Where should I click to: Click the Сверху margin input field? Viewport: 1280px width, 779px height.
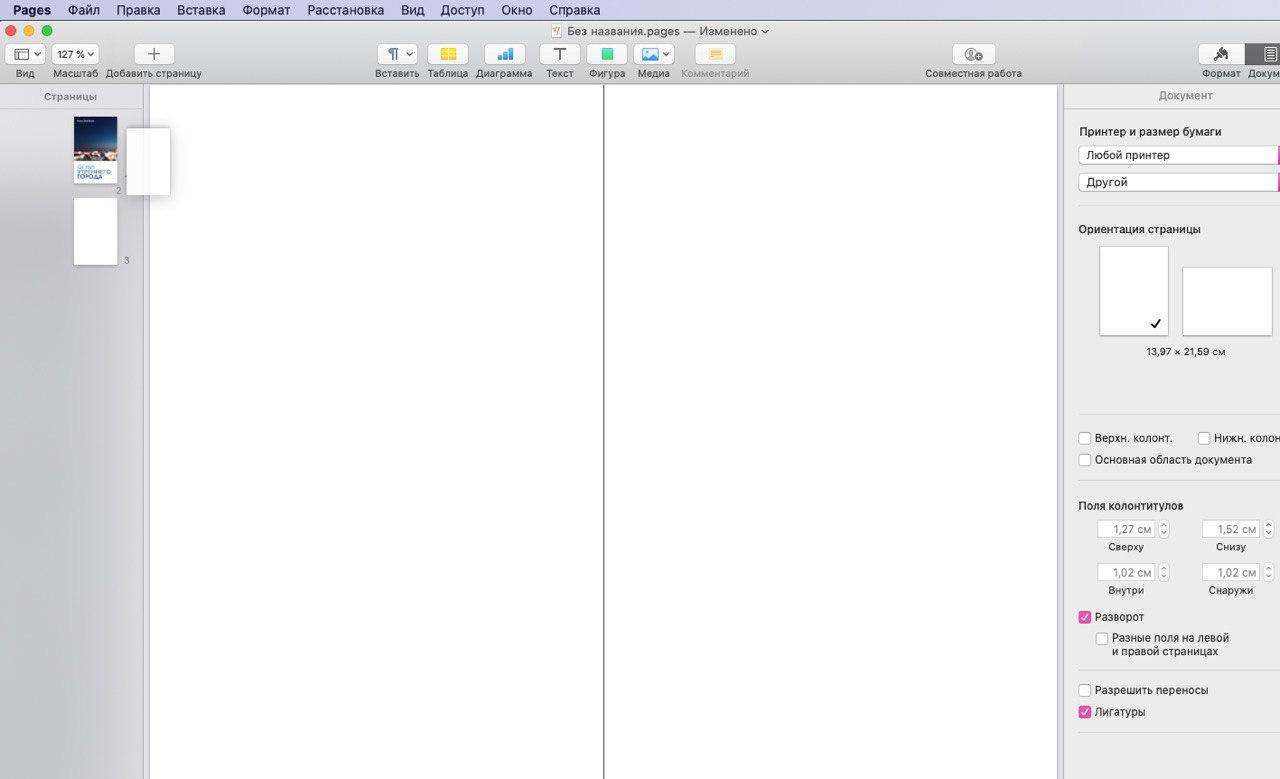pos(1126,529)
